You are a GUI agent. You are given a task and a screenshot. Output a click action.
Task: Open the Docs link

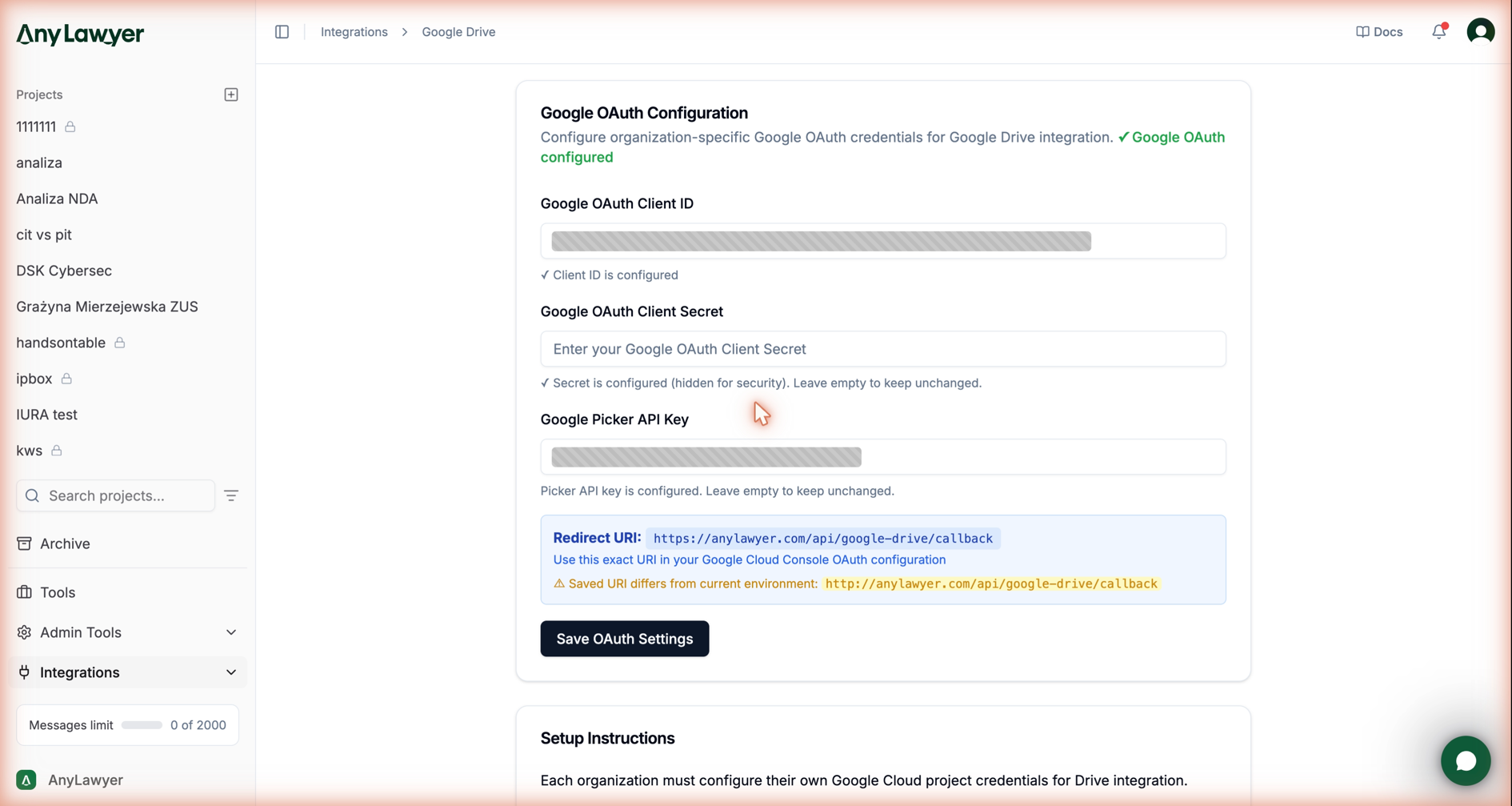pos(1379,32)
